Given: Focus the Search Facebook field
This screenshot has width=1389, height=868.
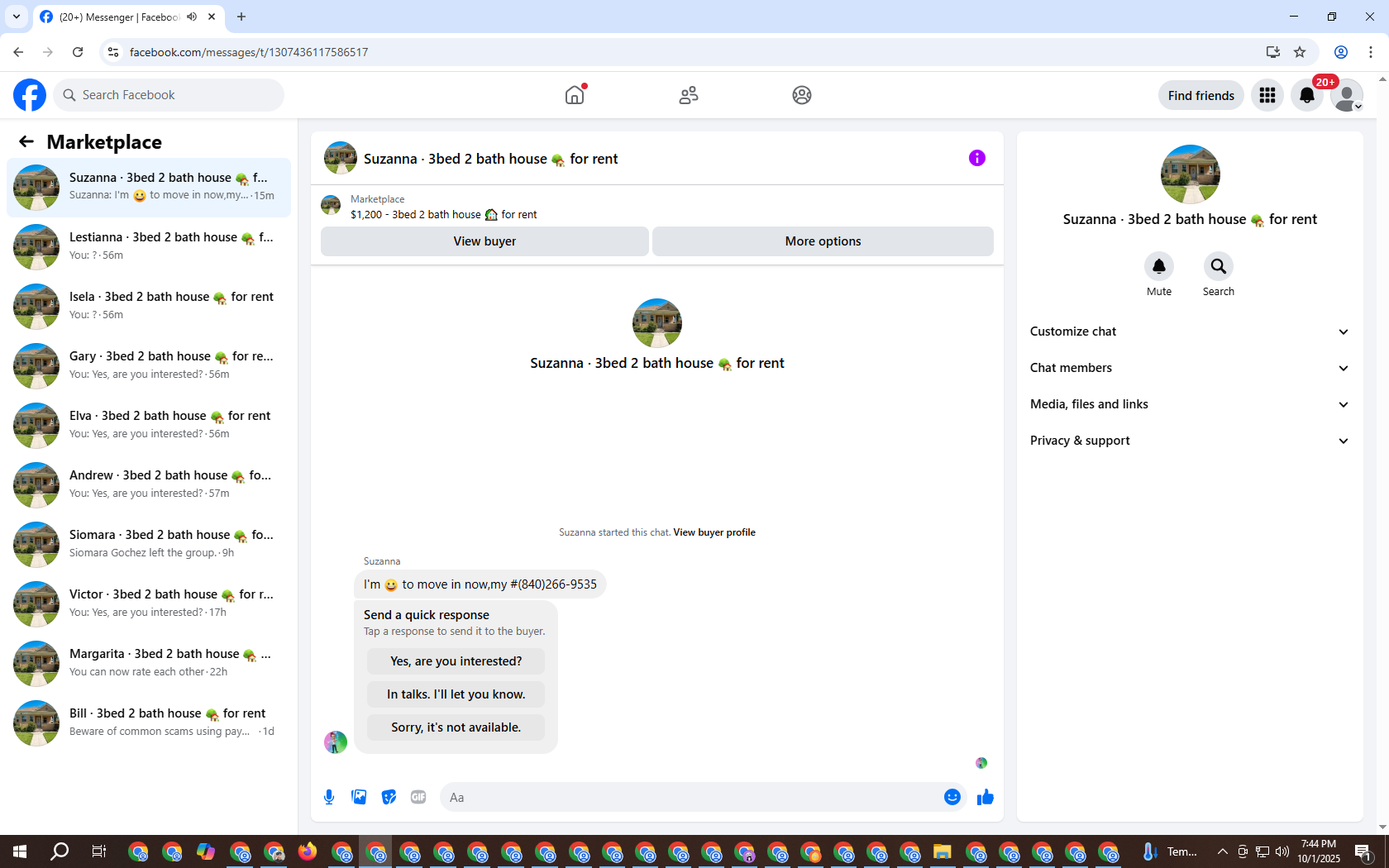Looking at the screenshot, I should [169, 95].
